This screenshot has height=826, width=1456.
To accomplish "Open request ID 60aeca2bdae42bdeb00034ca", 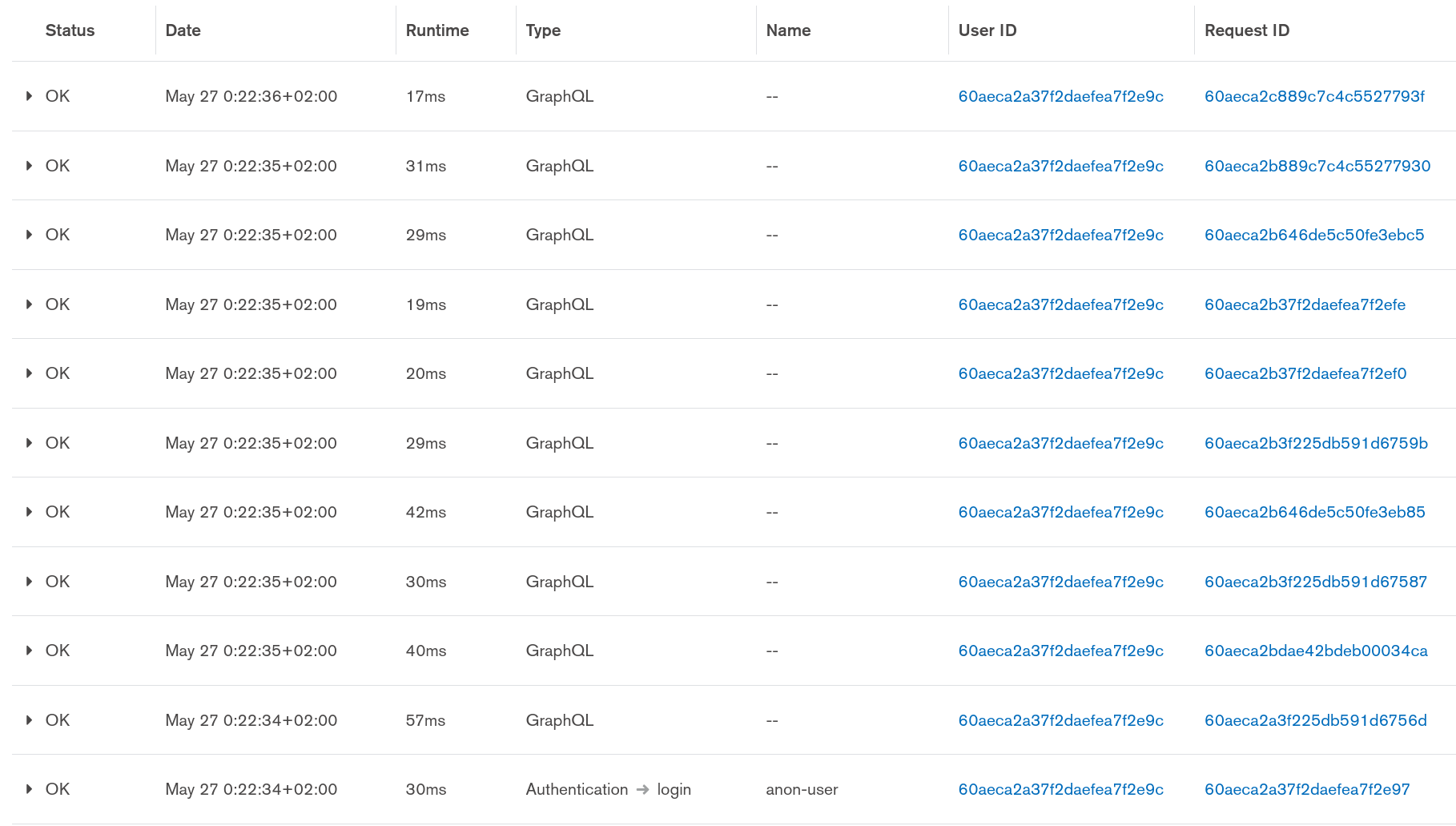I will tap(1316, 651).
